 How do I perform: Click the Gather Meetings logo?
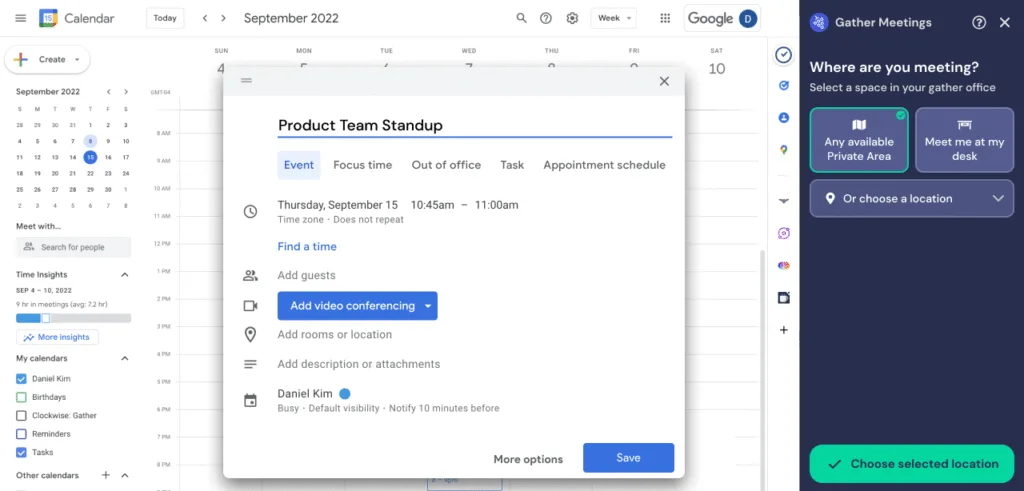click(819, 23)
